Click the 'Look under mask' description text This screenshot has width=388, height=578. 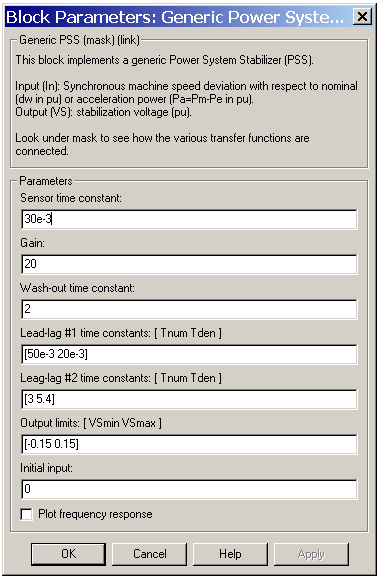click(162, 144)
